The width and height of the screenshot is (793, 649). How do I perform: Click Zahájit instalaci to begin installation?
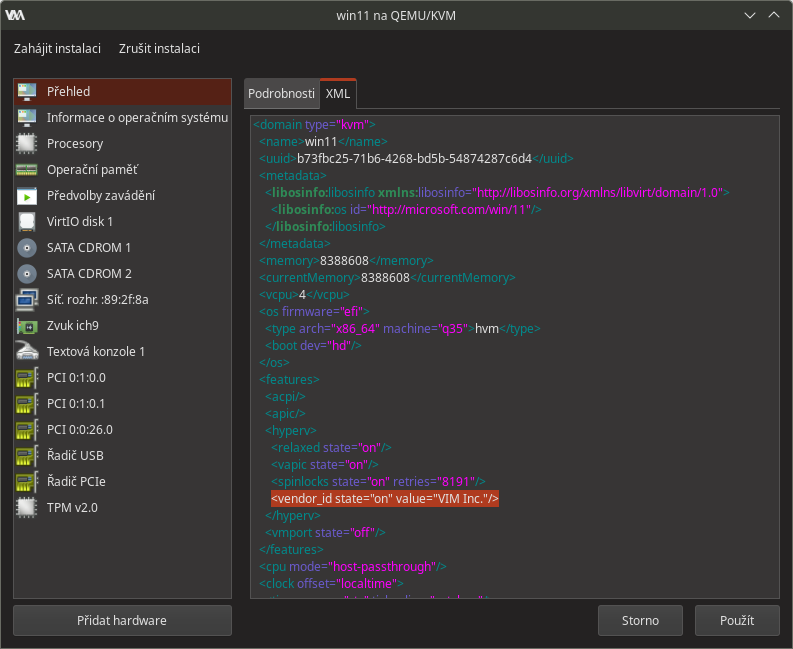pos(57,49)
